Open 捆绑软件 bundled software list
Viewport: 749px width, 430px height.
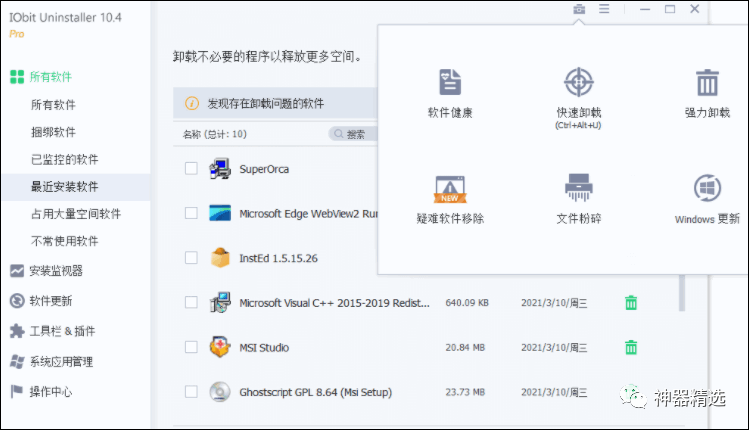coord(52,132)
